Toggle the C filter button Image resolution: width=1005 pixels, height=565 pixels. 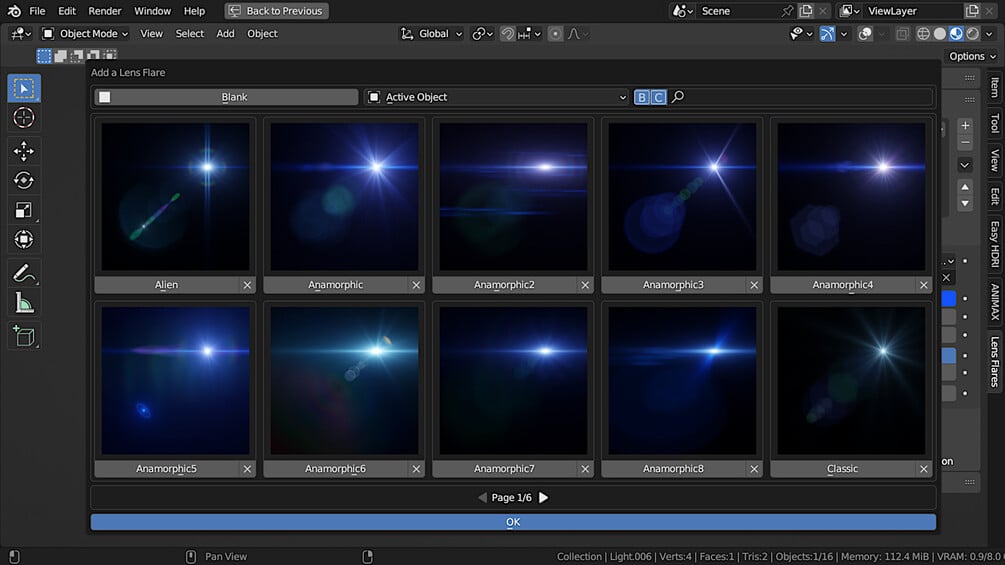658,97
